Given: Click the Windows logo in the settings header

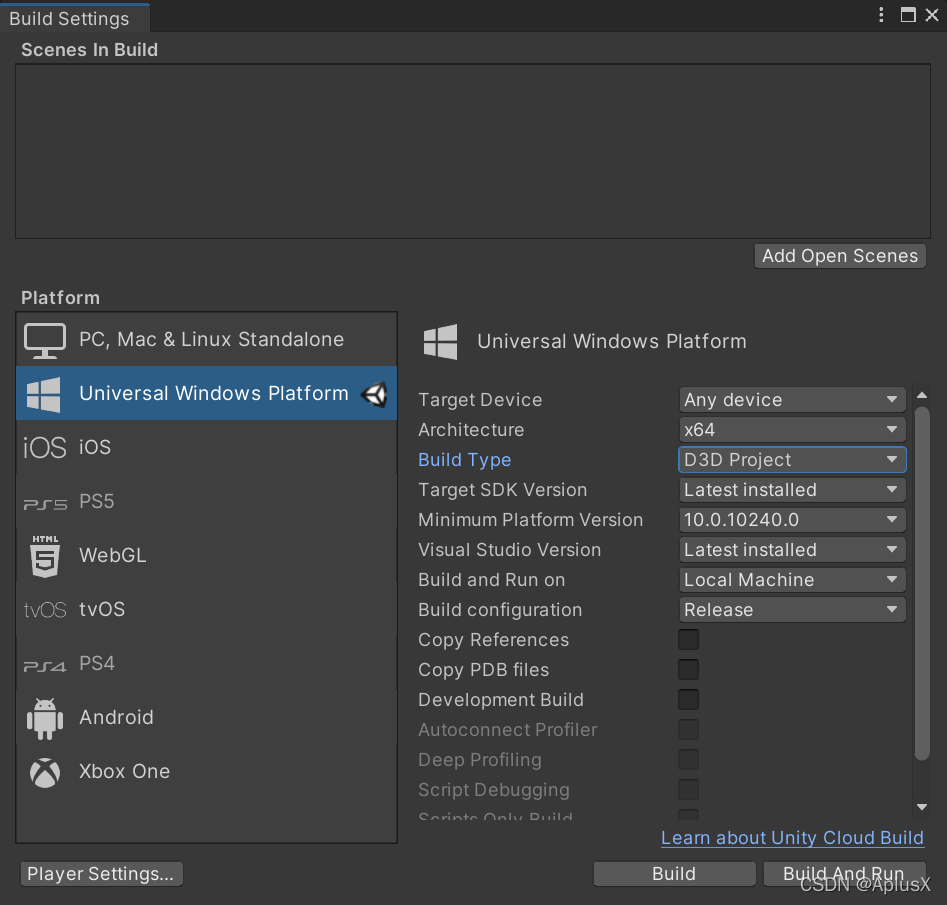Looking at the screenshot, I should [441, 342].
